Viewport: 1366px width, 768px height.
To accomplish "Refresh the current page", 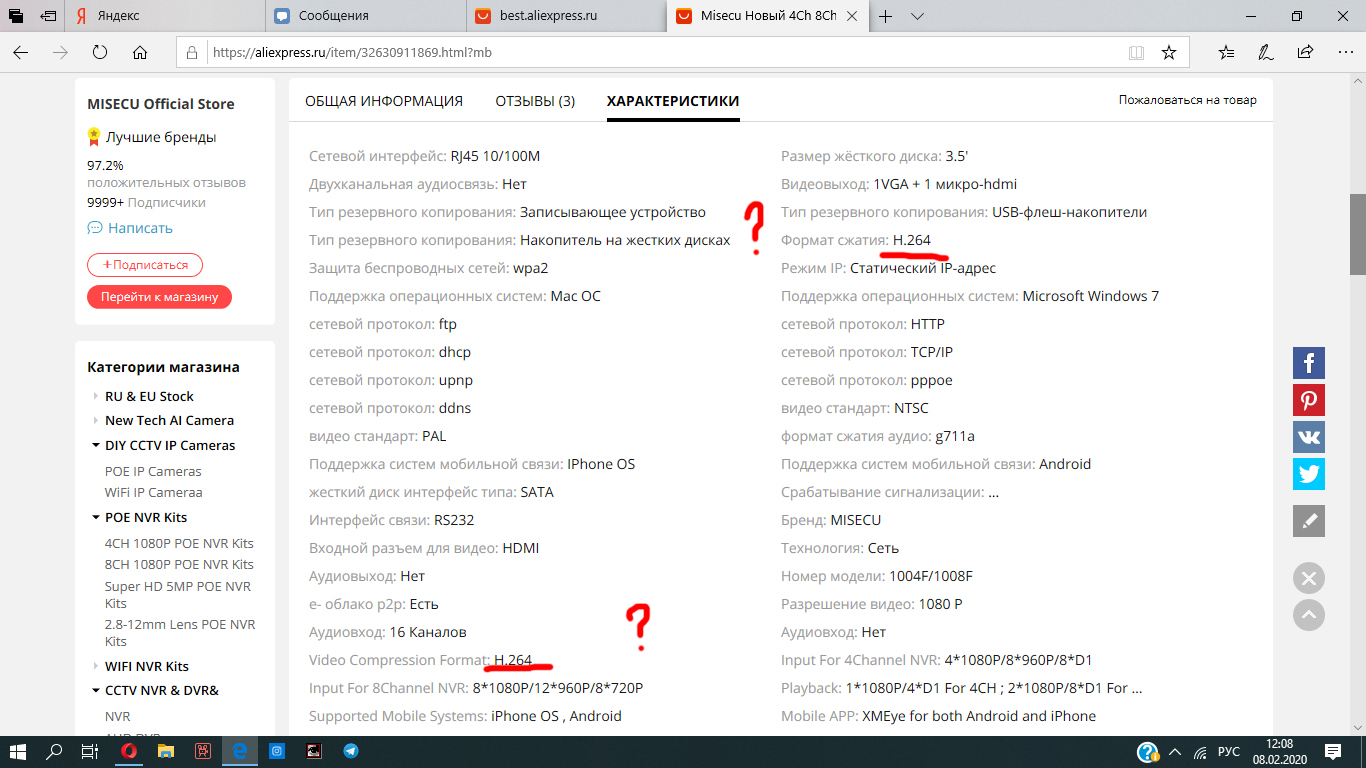I will coord(100,52).
